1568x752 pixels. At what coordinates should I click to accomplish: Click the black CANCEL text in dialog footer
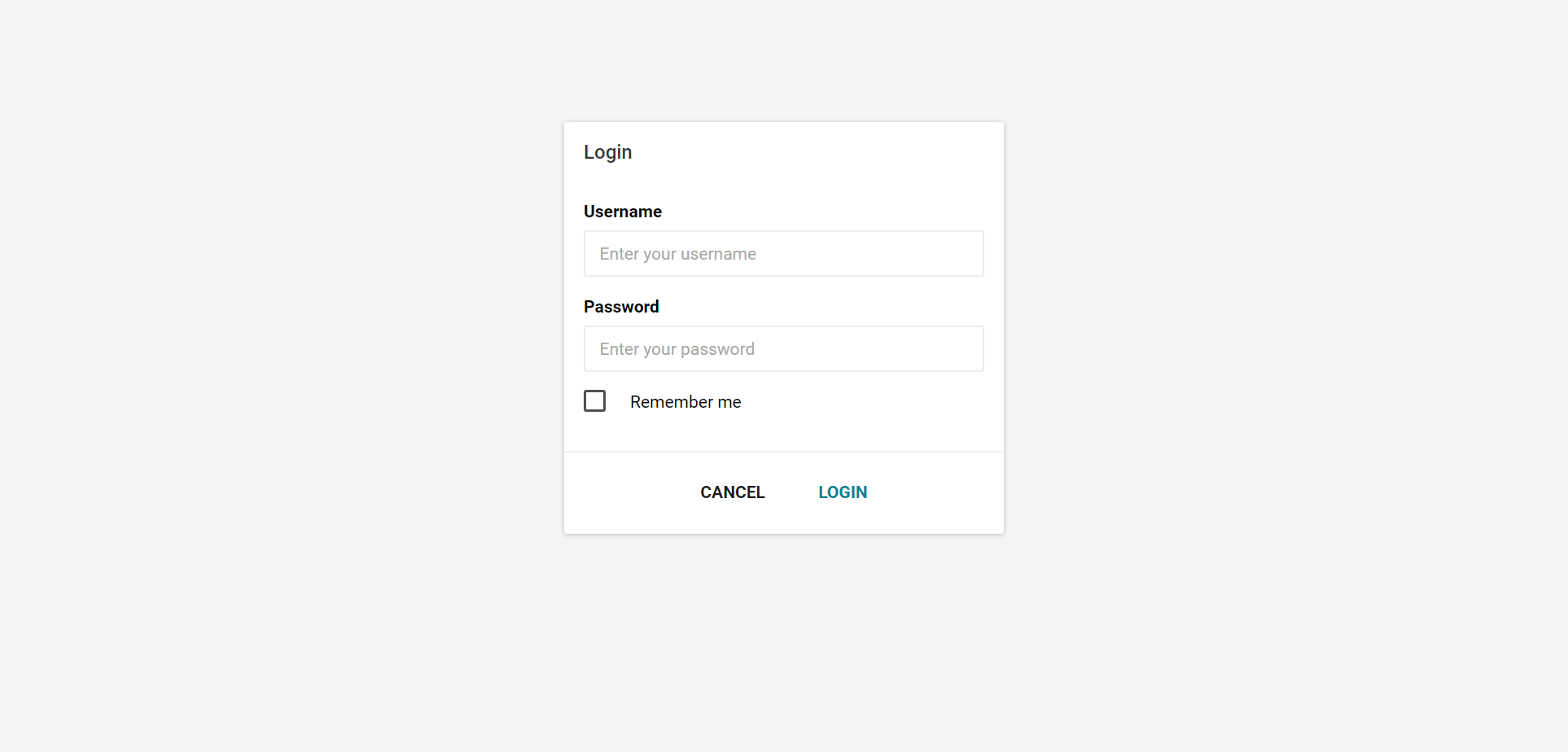tap(733, 492)
